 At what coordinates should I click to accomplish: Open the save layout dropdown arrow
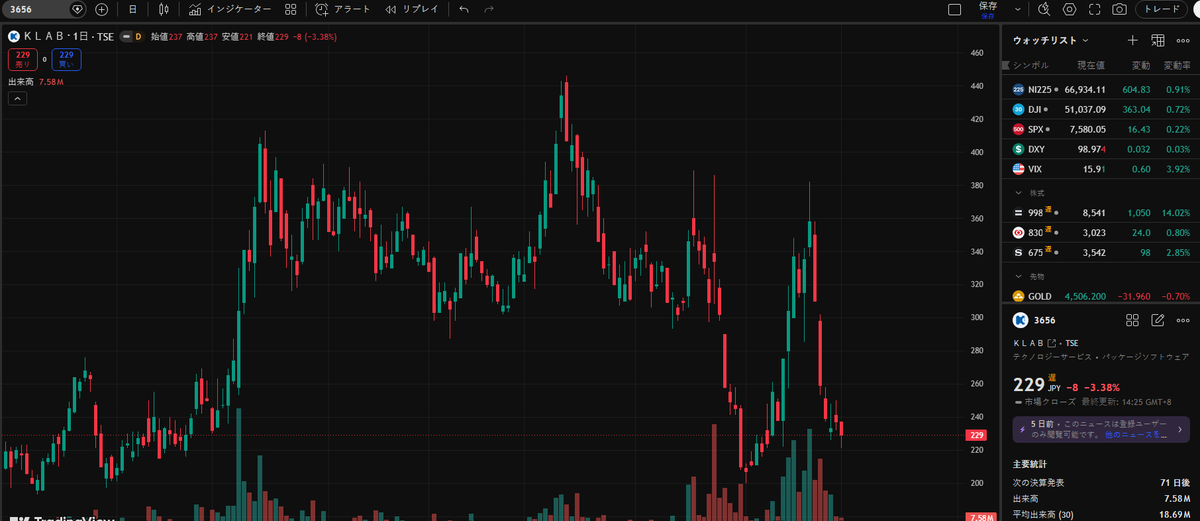point(1016,9)
